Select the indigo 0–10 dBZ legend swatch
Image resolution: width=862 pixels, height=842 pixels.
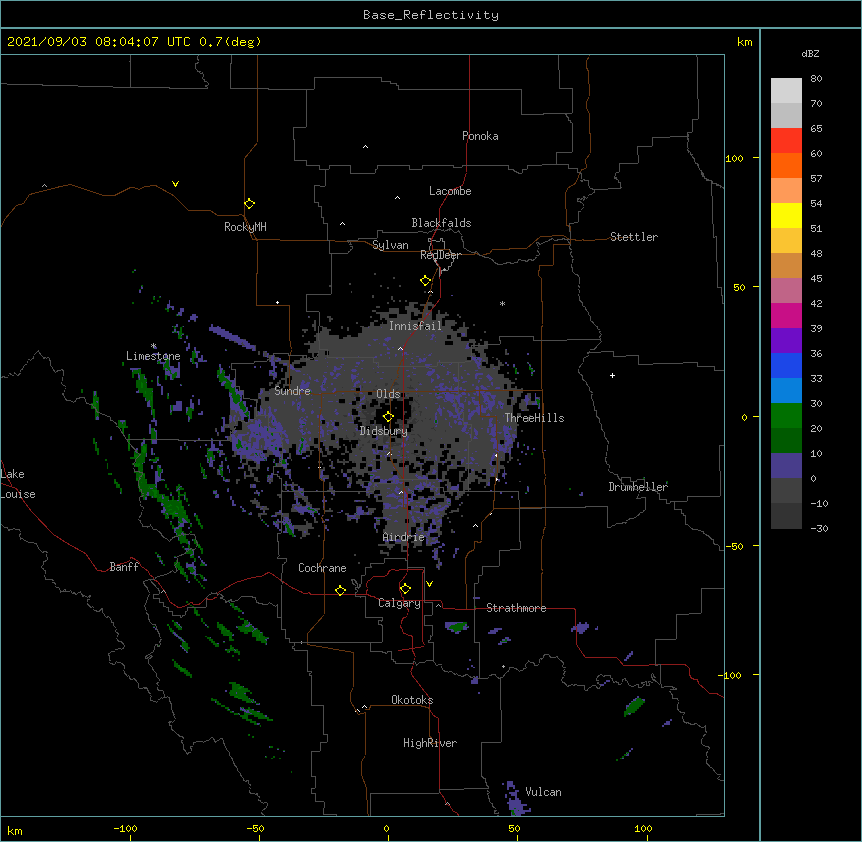786,466
